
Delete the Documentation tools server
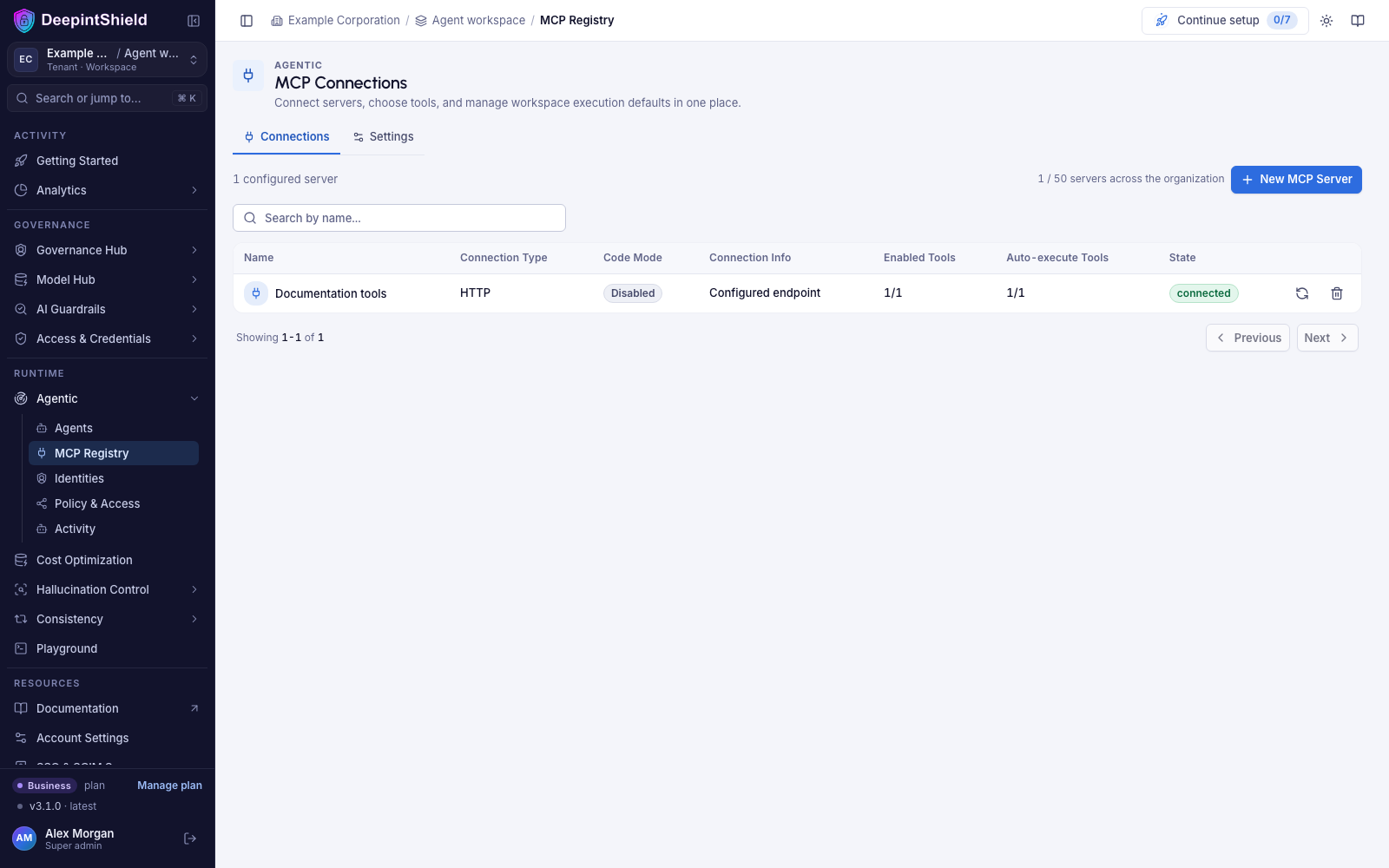pyautogui.click(x=1337, y=293)
